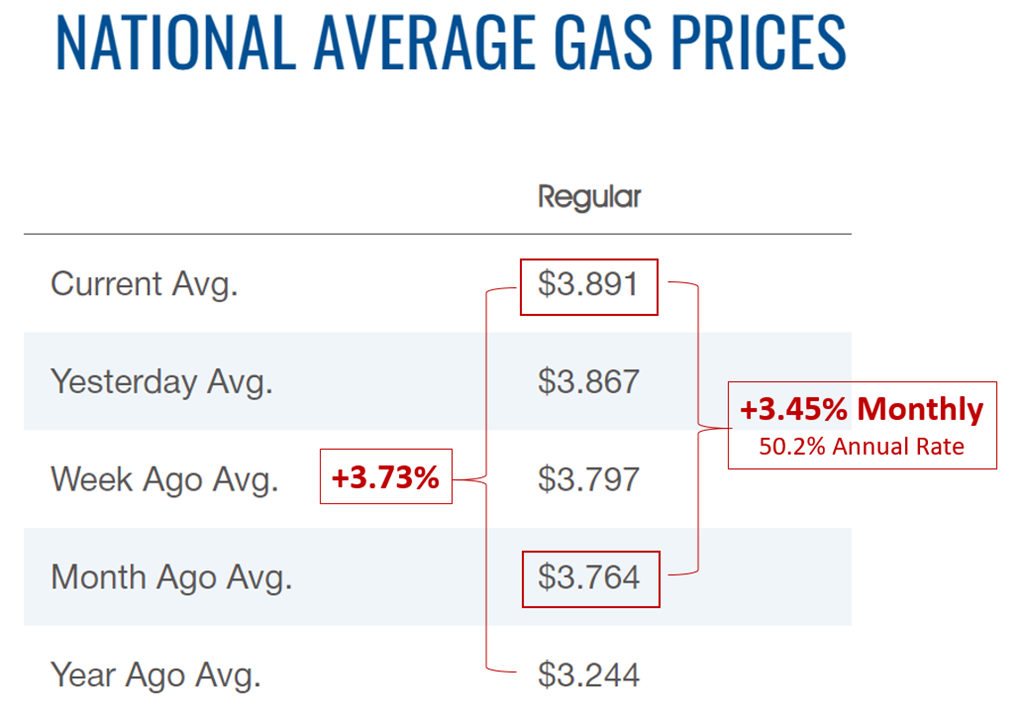Viewport: 1024px width, 724px height.
Task: Click the Month Ago Avg. label
Action: click(171, 577)
